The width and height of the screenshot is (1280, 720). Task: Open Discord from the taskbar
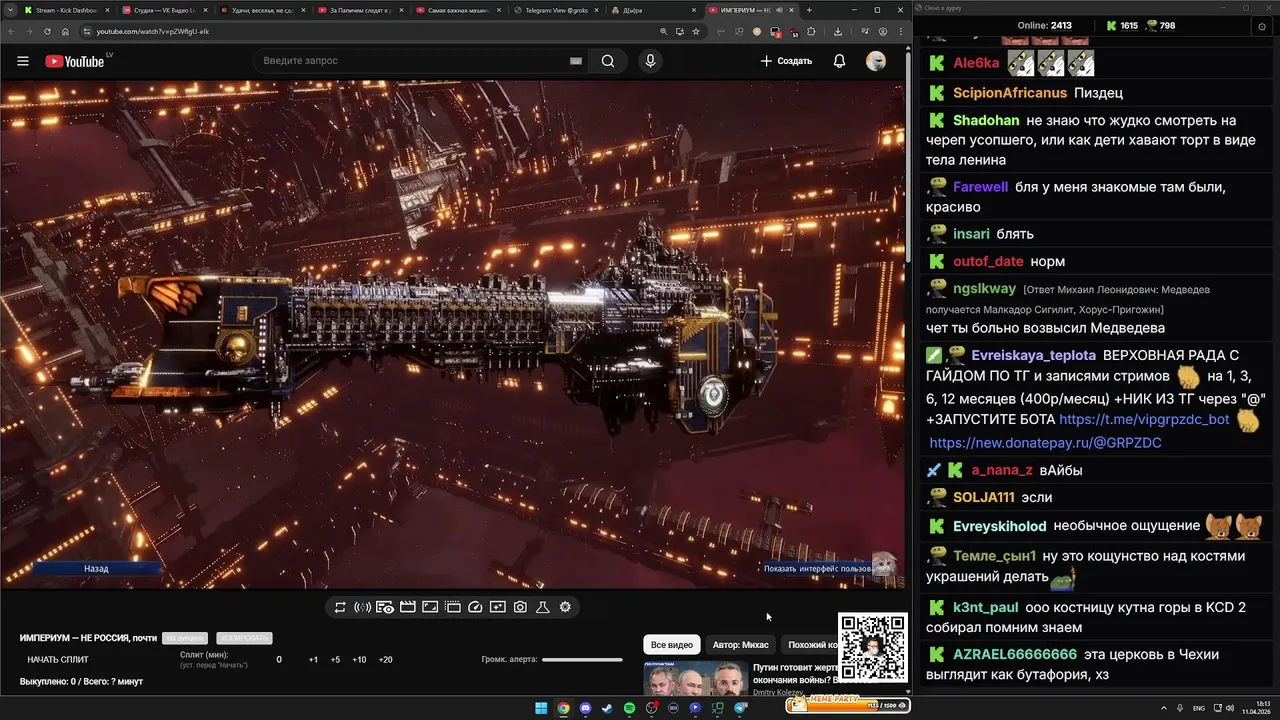[x=585, y=708]
